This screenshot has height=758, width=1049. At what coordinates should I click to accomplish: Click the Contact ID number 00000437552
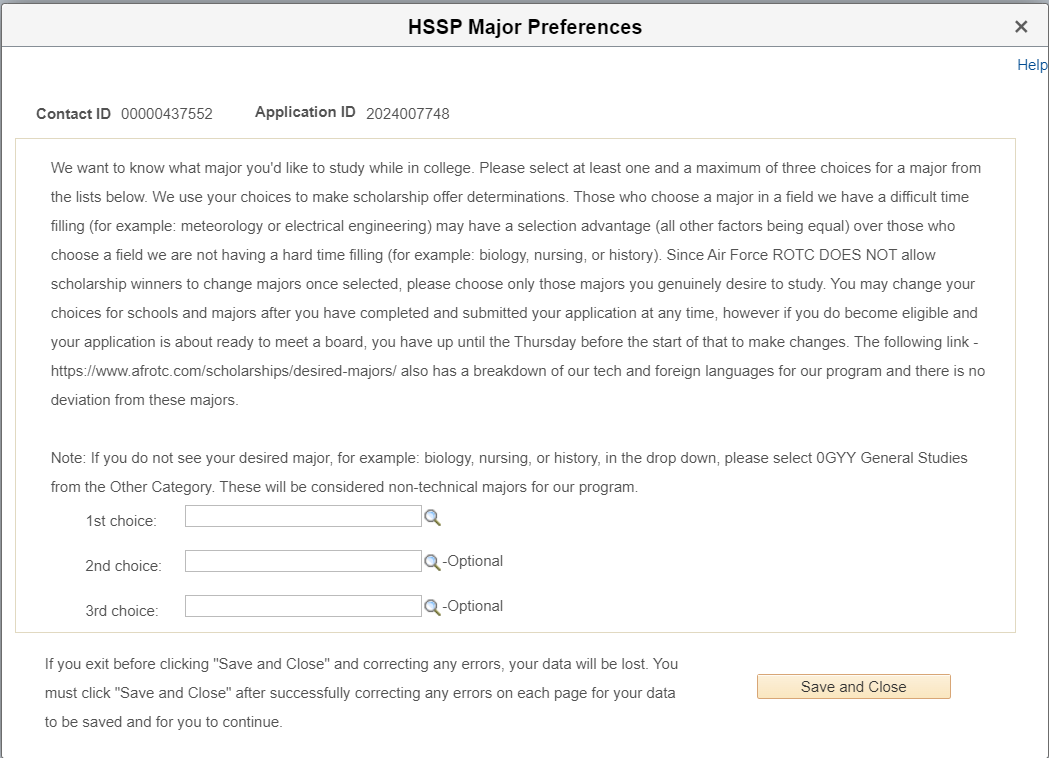point(167,114)
